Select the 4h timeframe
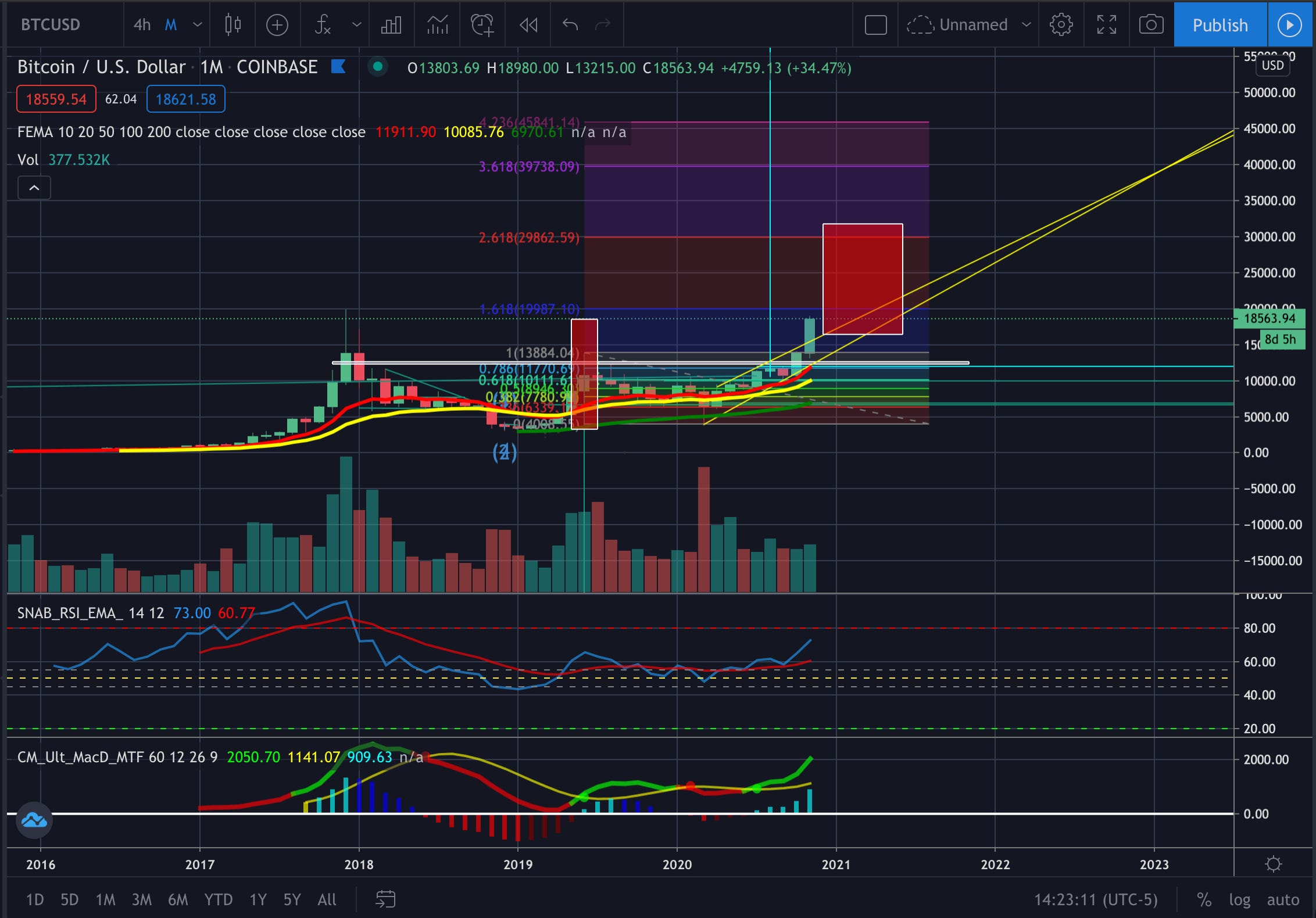The width and height of the screenshot is (1316, 918). tap(142, 24)
